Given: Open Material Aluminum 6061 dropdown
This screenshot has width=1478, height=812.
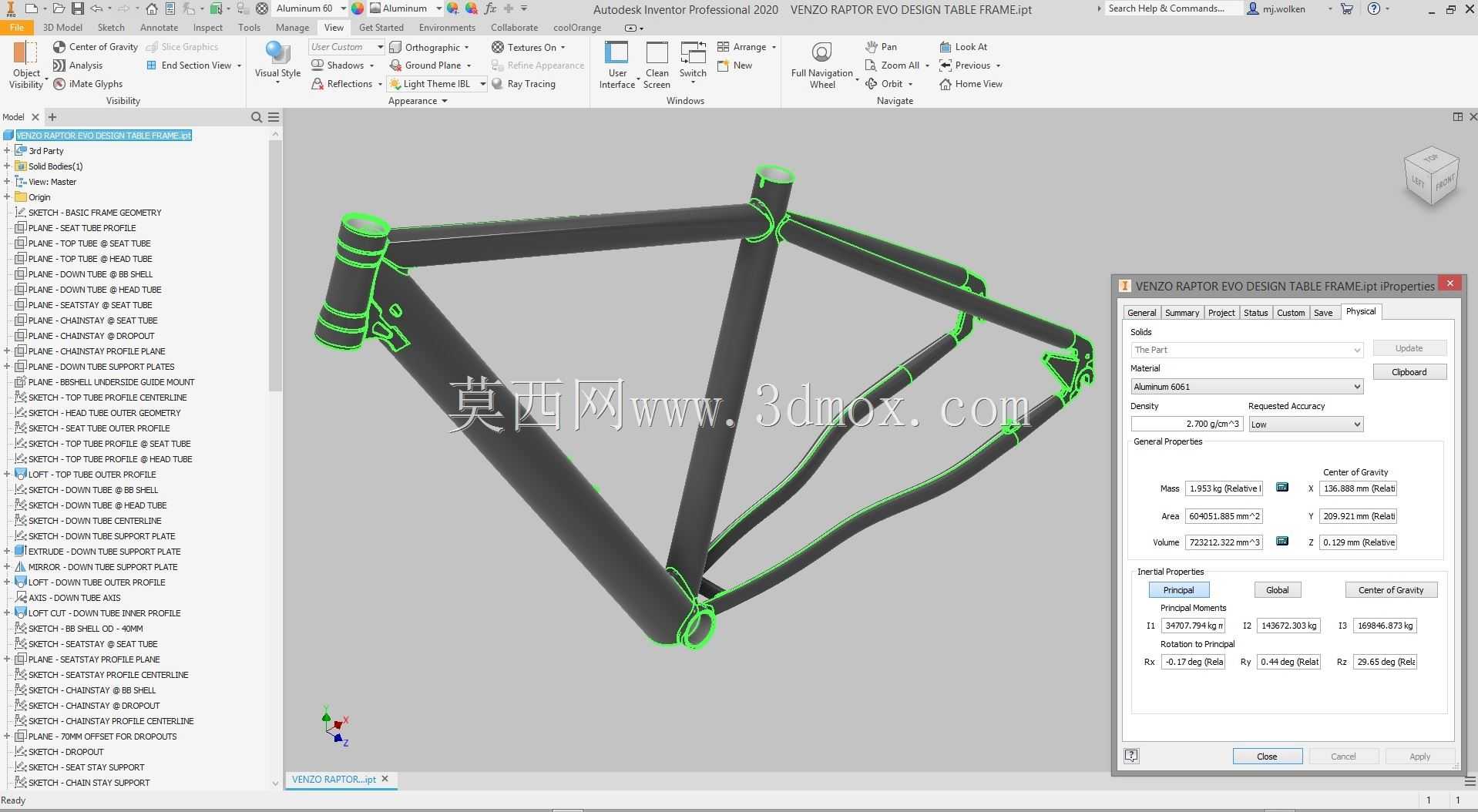Looking at the screenshot, I should (1247, 387).
